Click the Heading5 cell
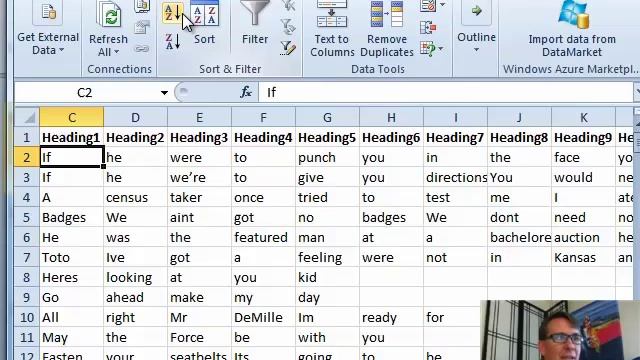 tap(327, 138)
